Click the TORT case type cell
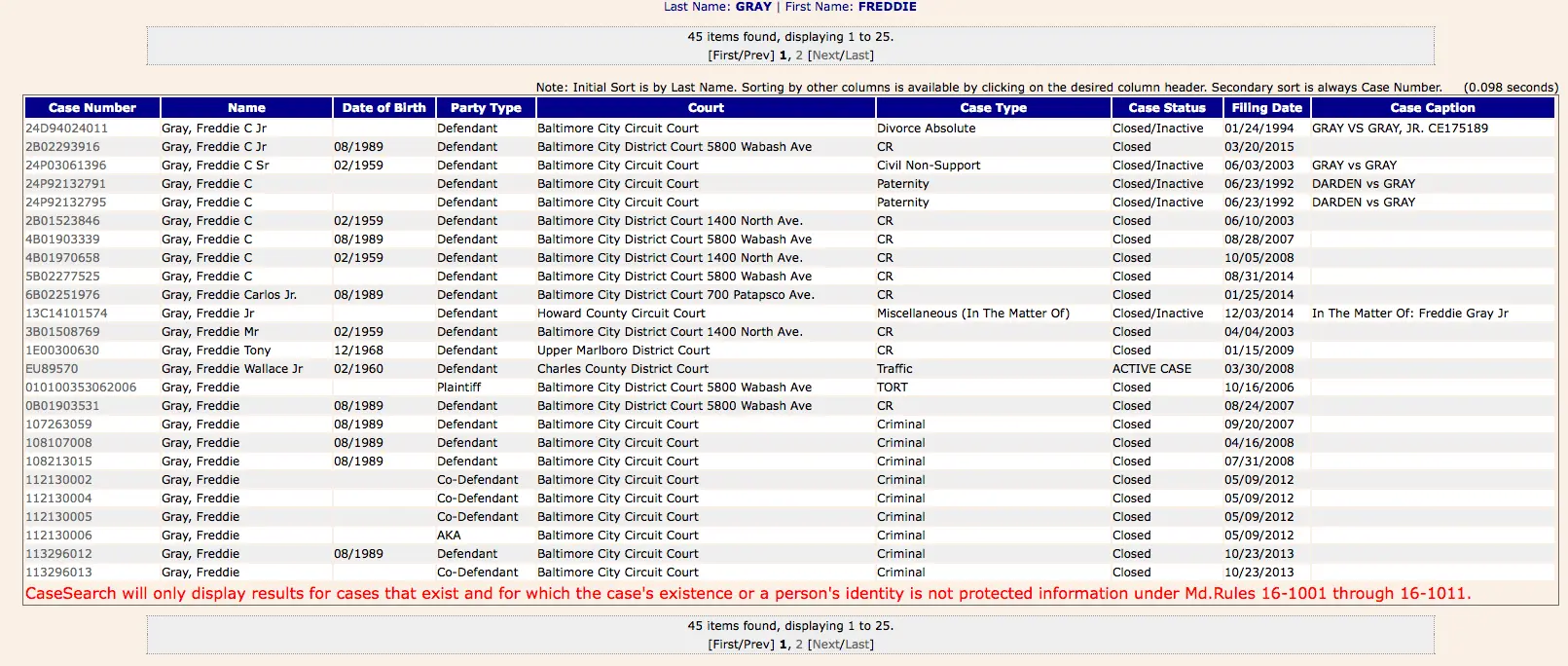 click(x=892, y=388)
